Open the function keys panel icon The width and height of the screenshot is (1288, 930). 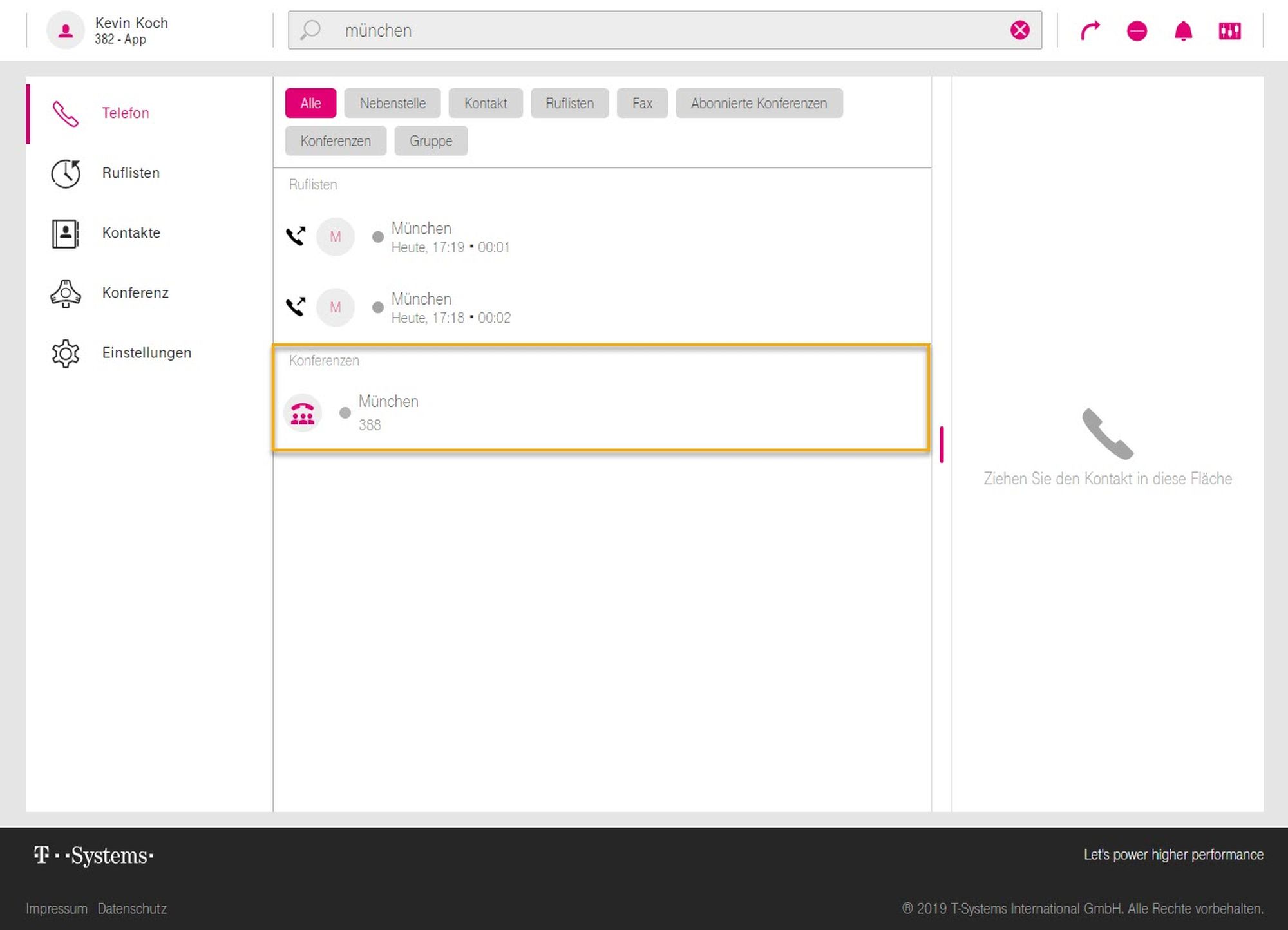pyautogui.click(x=1229, y=30)
